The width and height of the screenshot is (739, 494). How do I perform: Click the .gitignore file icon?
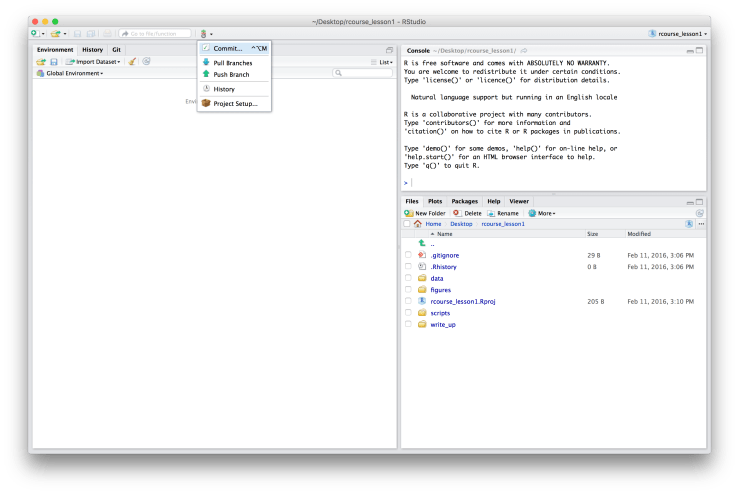(422, 255)
